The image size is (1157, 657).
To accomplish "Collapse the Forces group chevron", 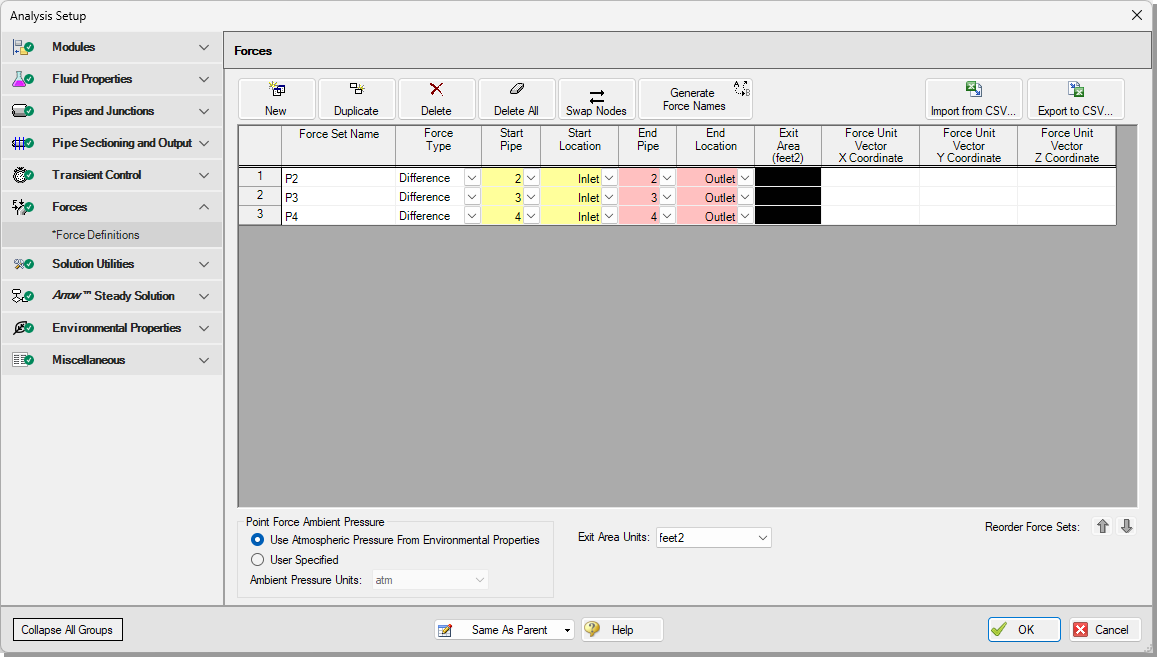I will pyautogui.click(x=204, y=207).
